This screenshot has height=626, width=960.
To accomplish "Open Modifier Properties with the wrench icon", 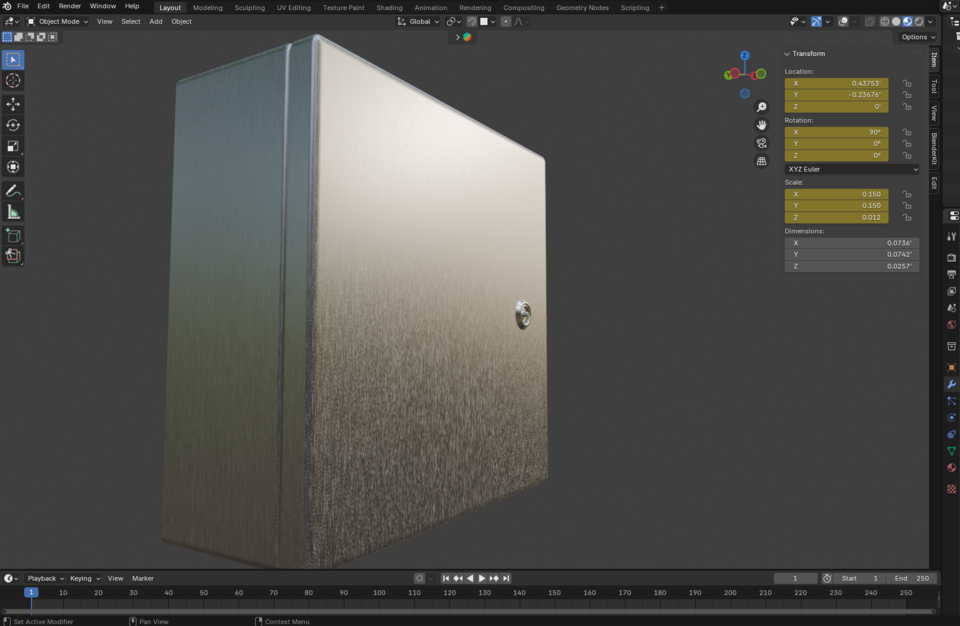I will pos(950,385).
